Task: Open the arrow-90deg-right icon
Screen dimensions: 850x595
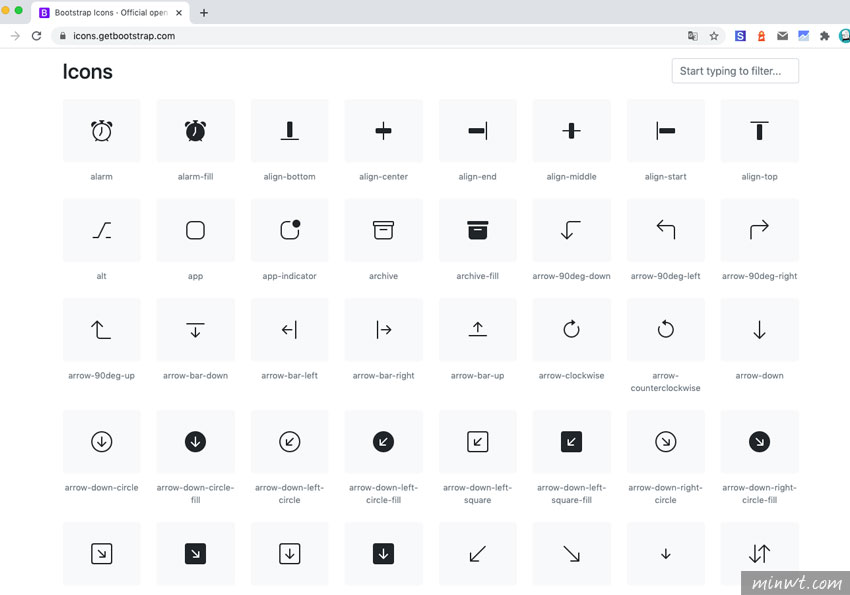Action: coord(759,230)
